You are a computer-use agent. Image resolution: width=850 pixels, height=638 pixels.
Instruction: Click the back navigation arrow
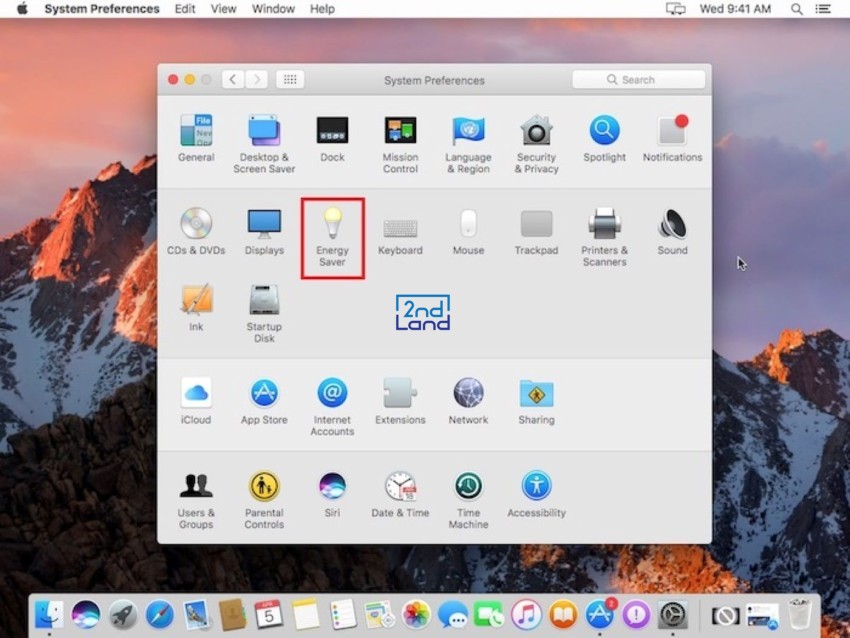coord(233,80)
